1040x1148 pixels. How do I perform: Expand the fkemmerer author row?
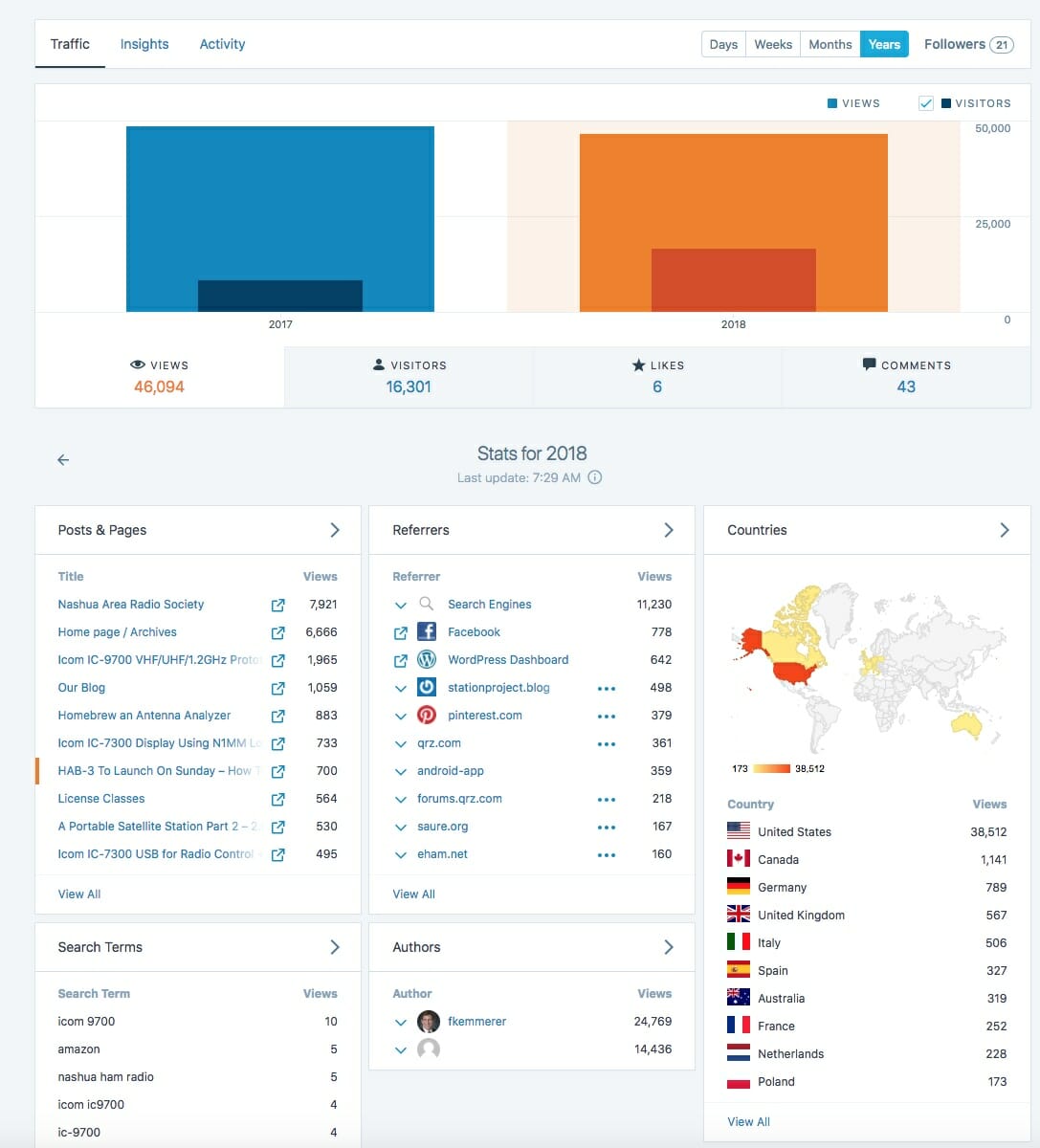click(x=401, y=1022)
